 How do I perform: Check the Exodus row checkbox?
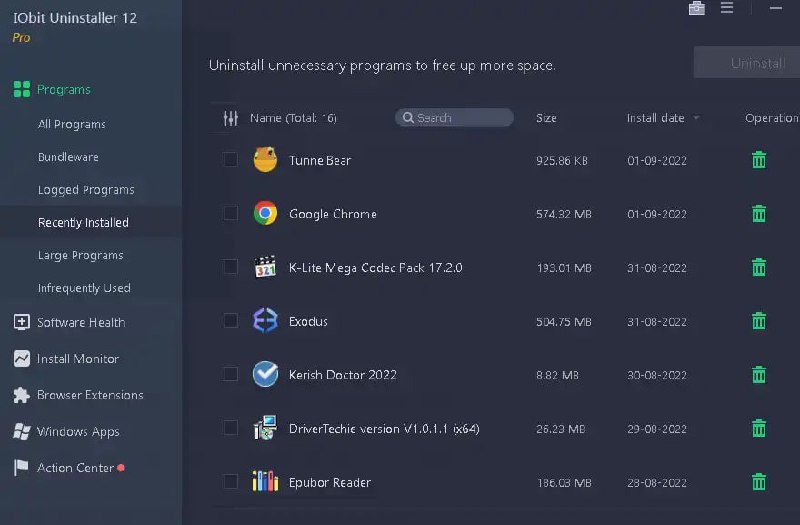pos(231,321)
